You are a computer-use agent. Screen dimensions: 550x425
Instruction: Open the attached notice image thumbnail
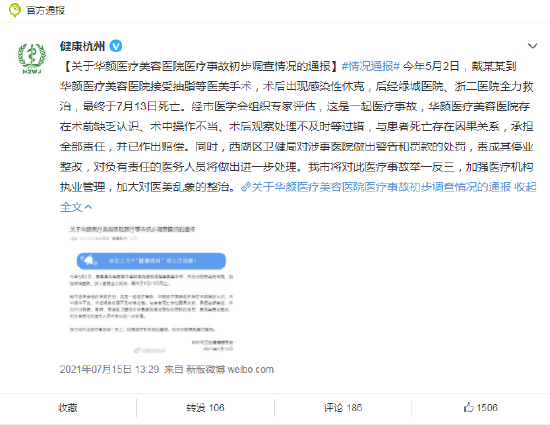click(151, 290)
